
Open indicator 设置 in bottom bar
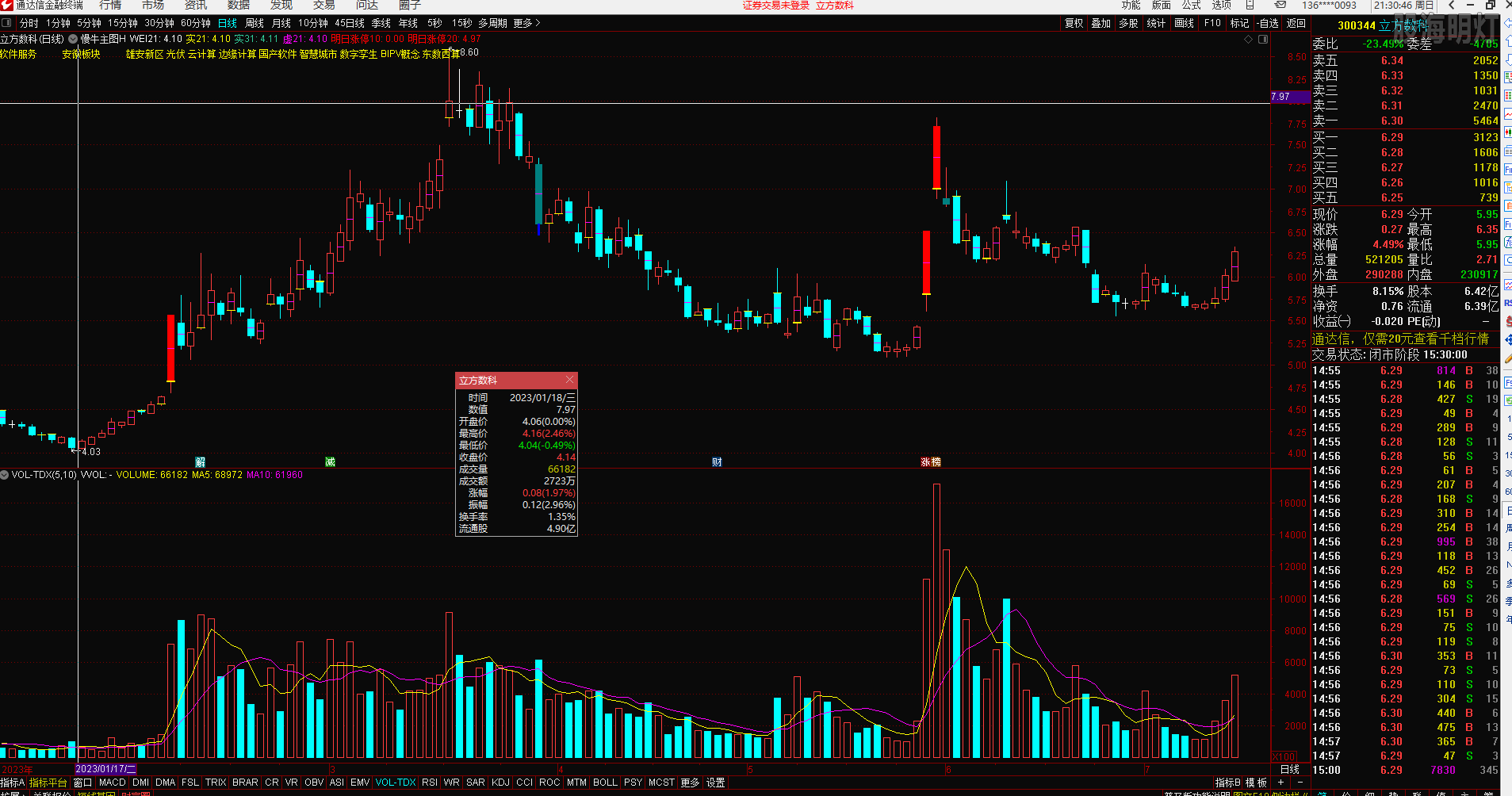point(716,783)
